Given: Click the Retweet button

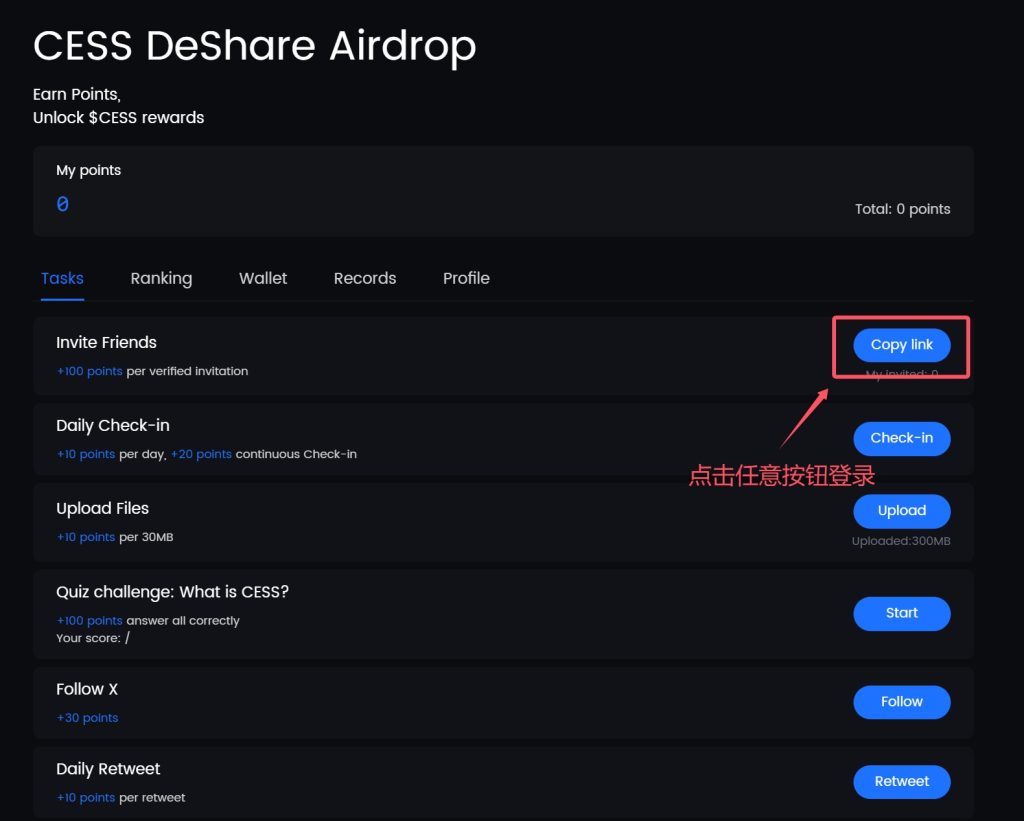Looking at the screenshot, I should point(901,782).
